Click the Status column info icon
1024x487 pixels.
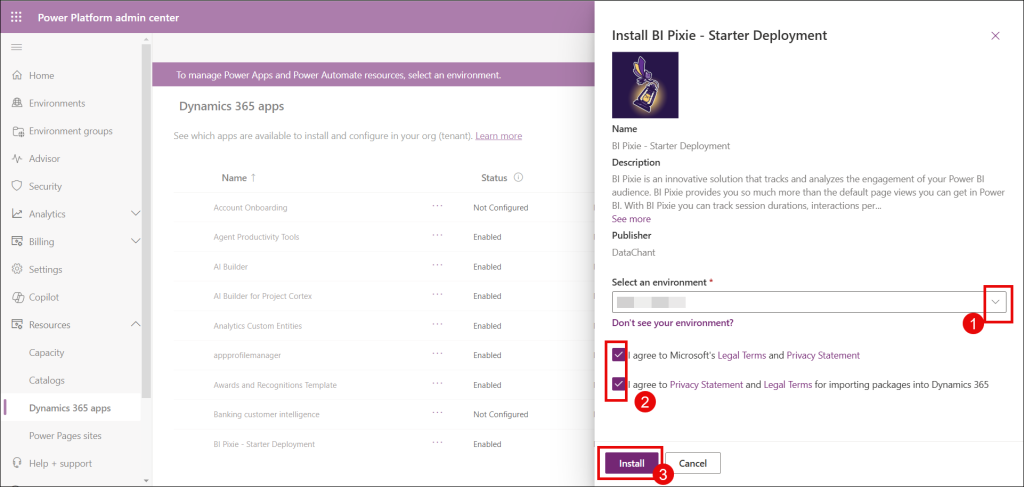click(x=519, y=178)
